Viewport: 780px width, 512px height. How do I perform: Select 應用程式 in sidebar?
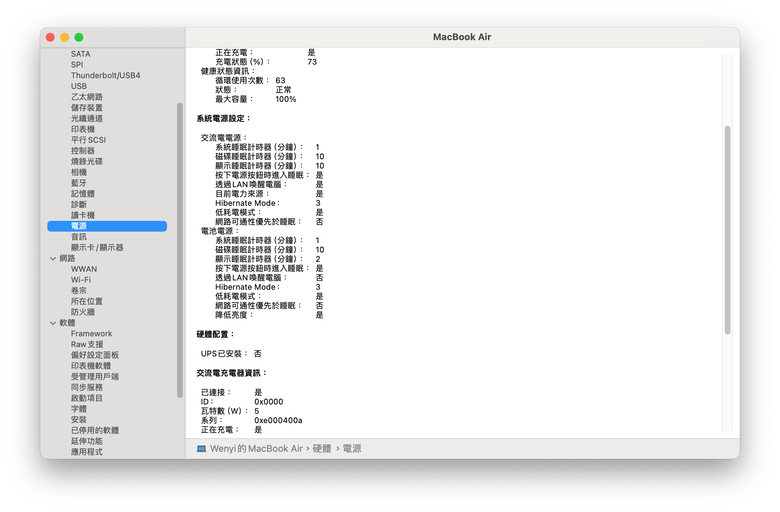(x=87, y=452)
